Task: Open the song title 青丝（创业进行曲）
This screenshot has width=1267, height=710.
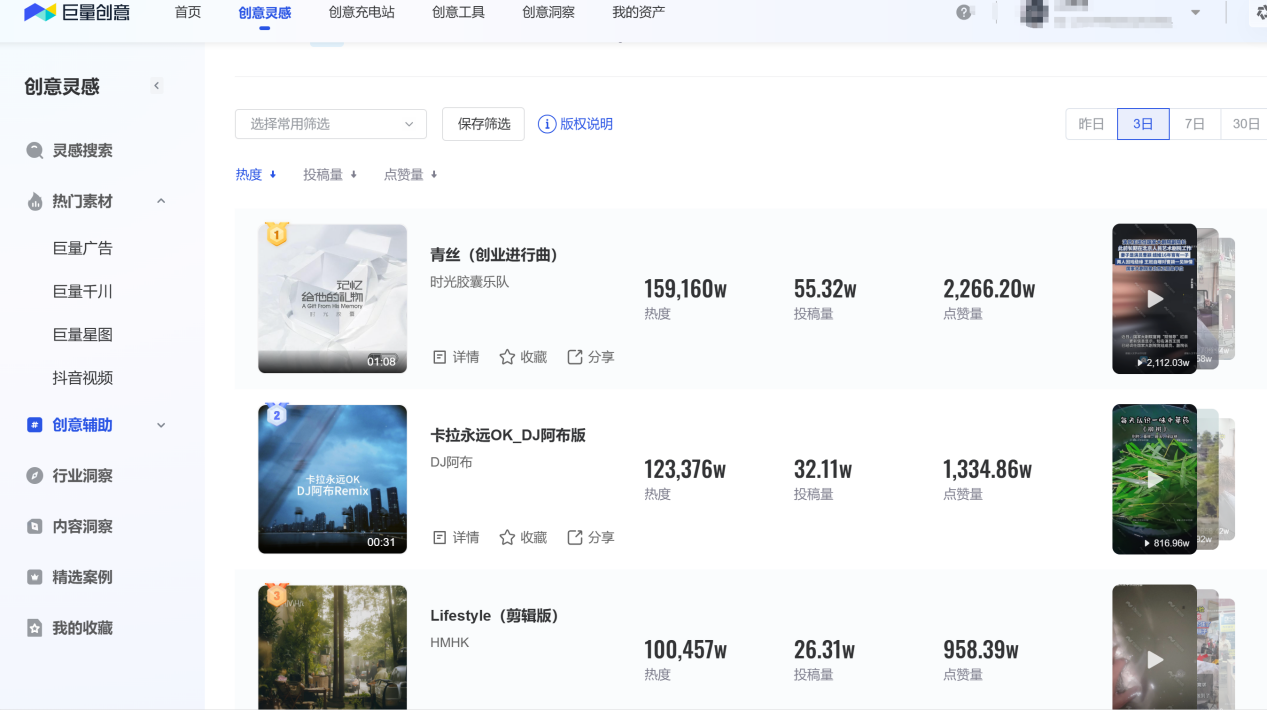Action: pyautogui.click(x=494, y=255)
